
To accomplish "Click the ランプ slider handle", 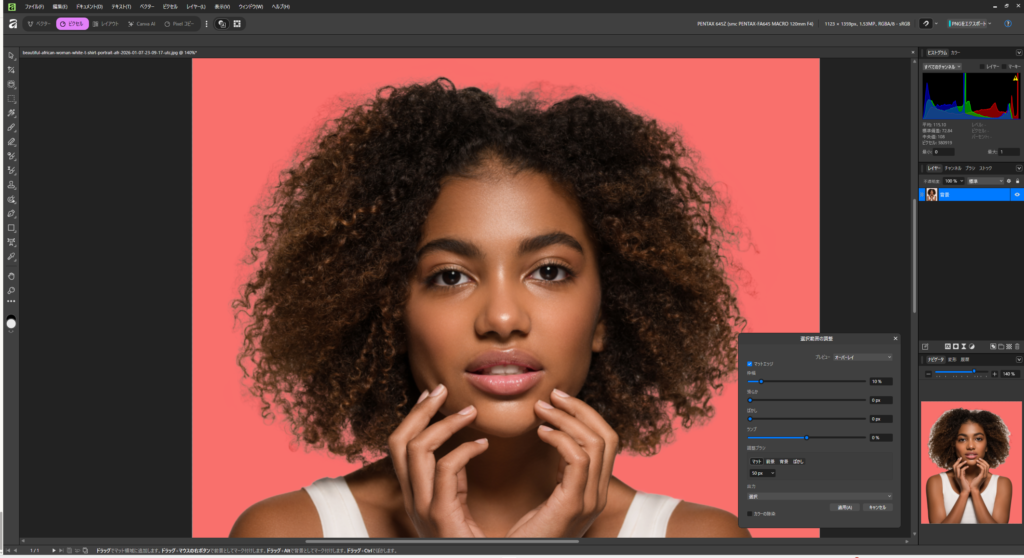I will point(806,437).
